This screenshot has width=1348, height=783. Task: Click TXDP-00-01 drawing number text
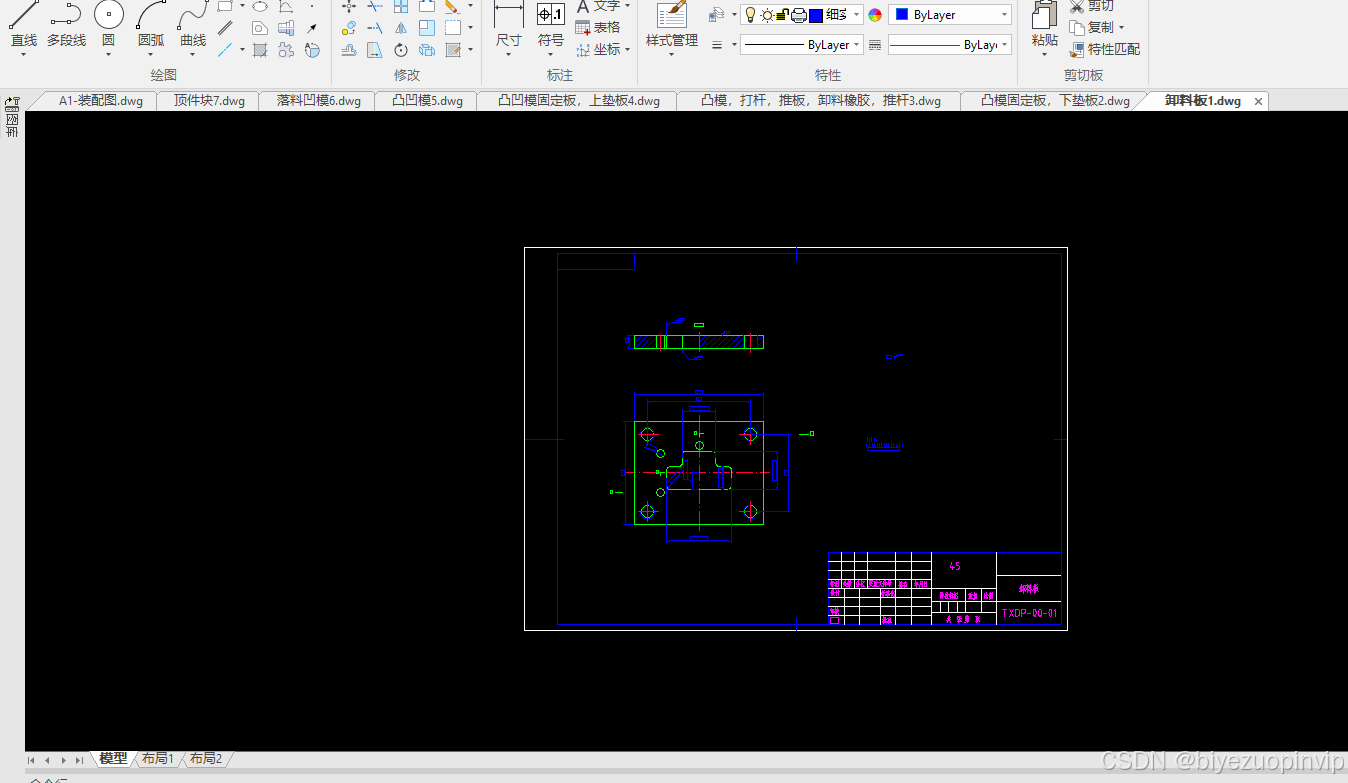click(x=1029, y=614)
